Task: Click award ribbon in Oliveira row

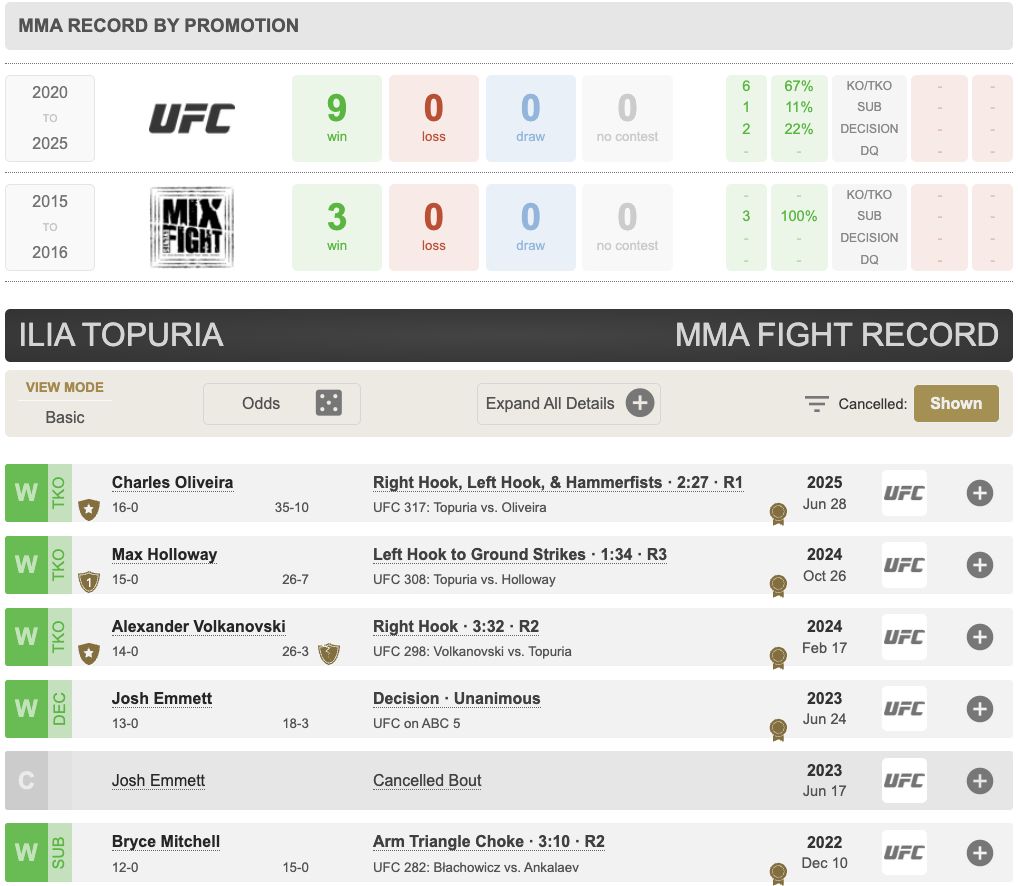Action: coord(778,514)
